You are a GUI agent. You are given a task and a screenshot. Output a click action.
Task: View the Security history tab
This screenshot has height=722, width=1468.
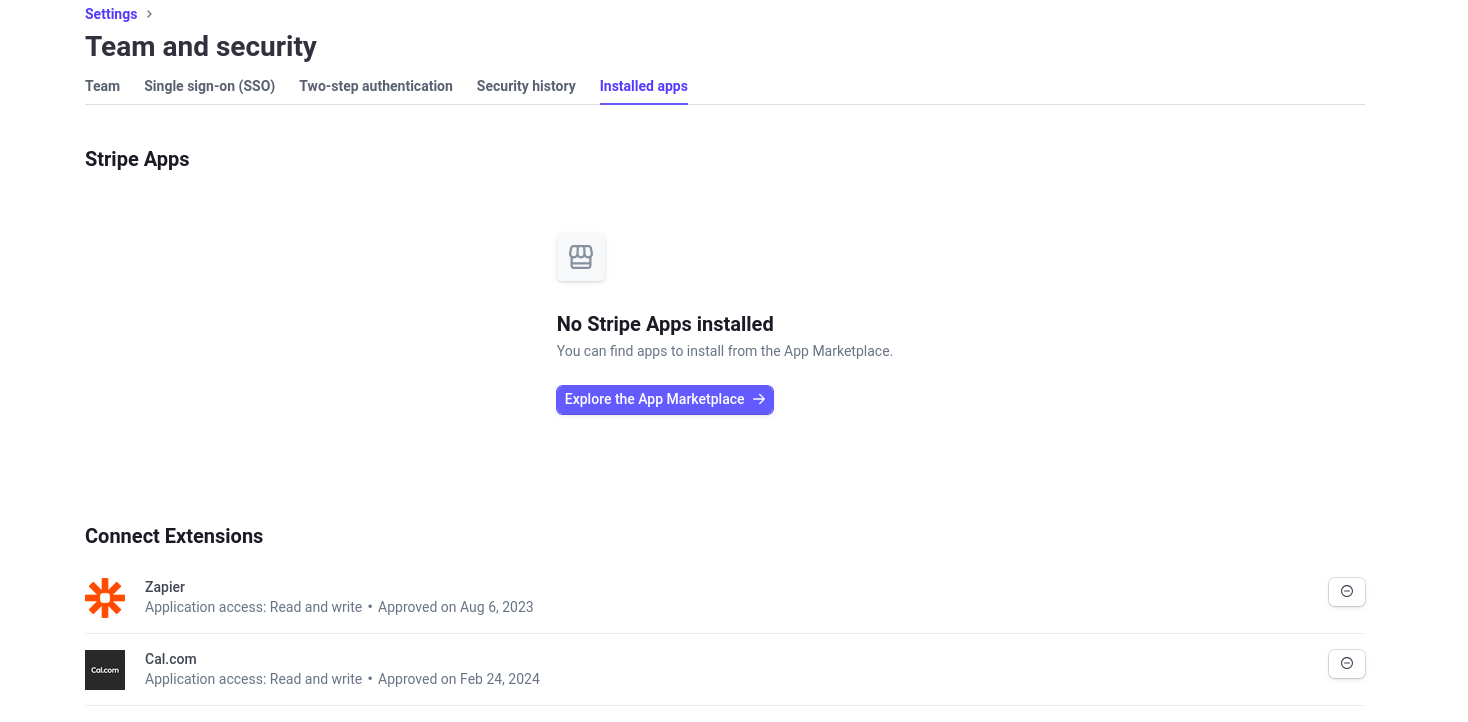tap(526, 87)
